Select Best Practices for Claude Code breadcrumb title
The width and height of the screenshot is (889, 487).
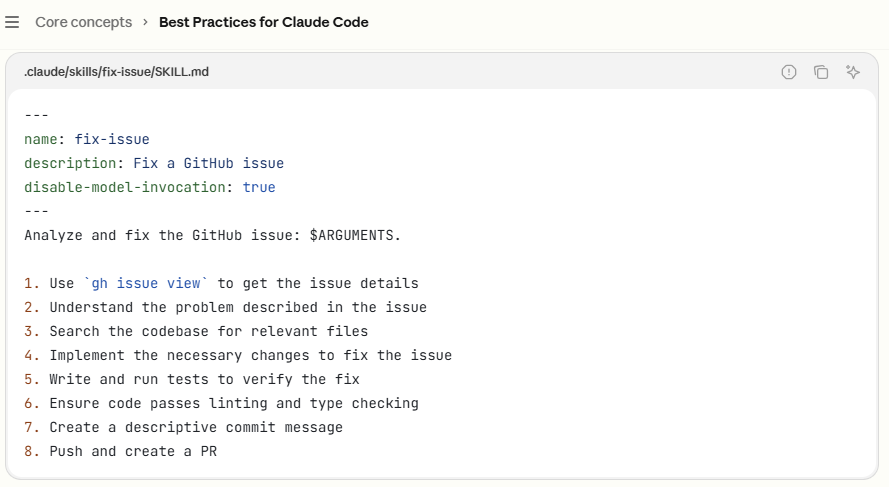(x=264, y=22)
